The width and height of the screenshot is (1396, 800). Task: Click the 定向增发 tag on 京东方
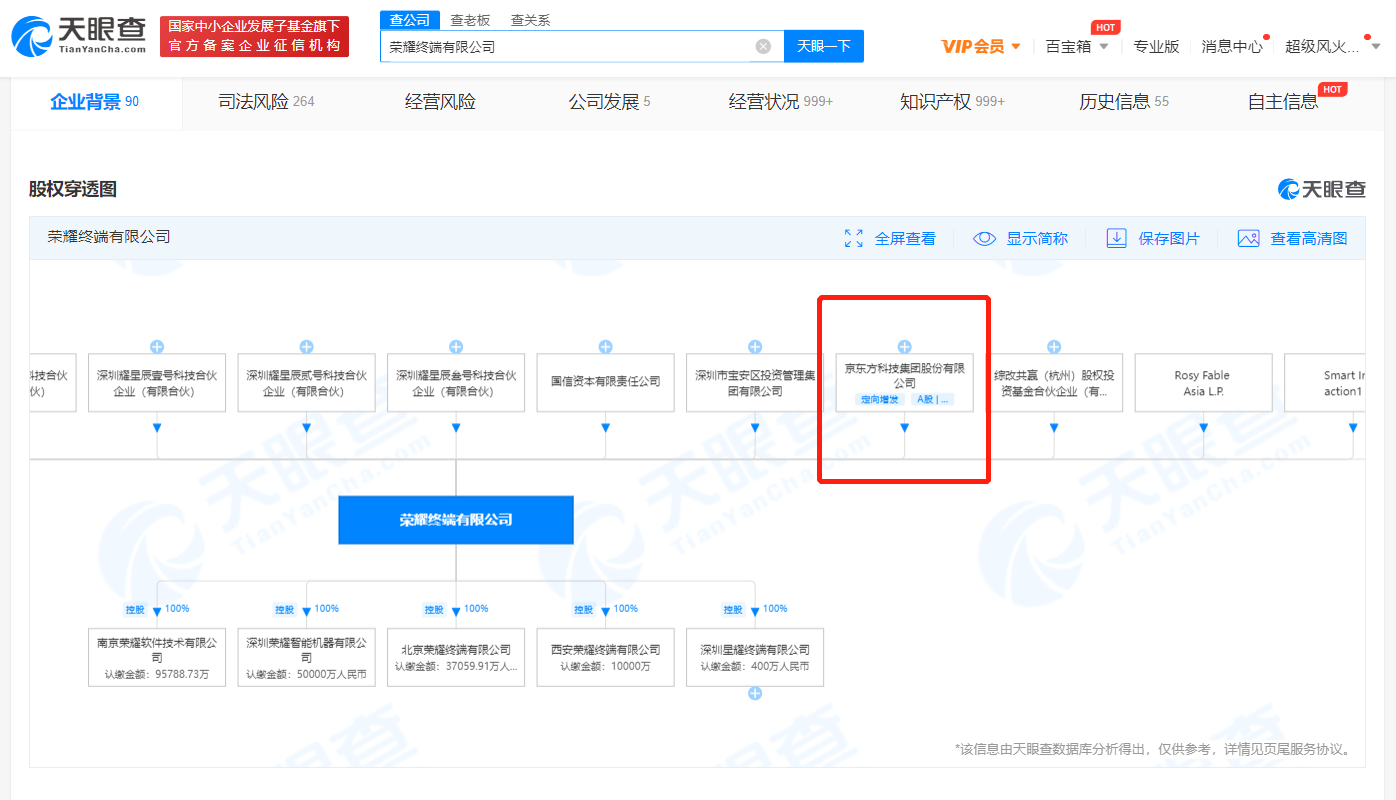click(x=880, y=399)
